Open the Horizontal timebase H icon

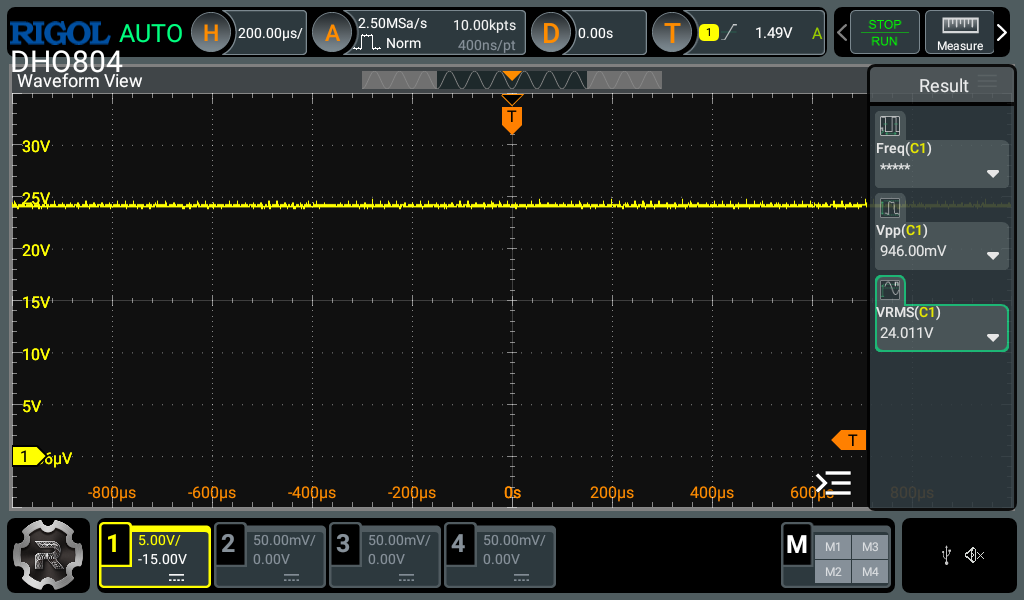(x=210, y=33)
